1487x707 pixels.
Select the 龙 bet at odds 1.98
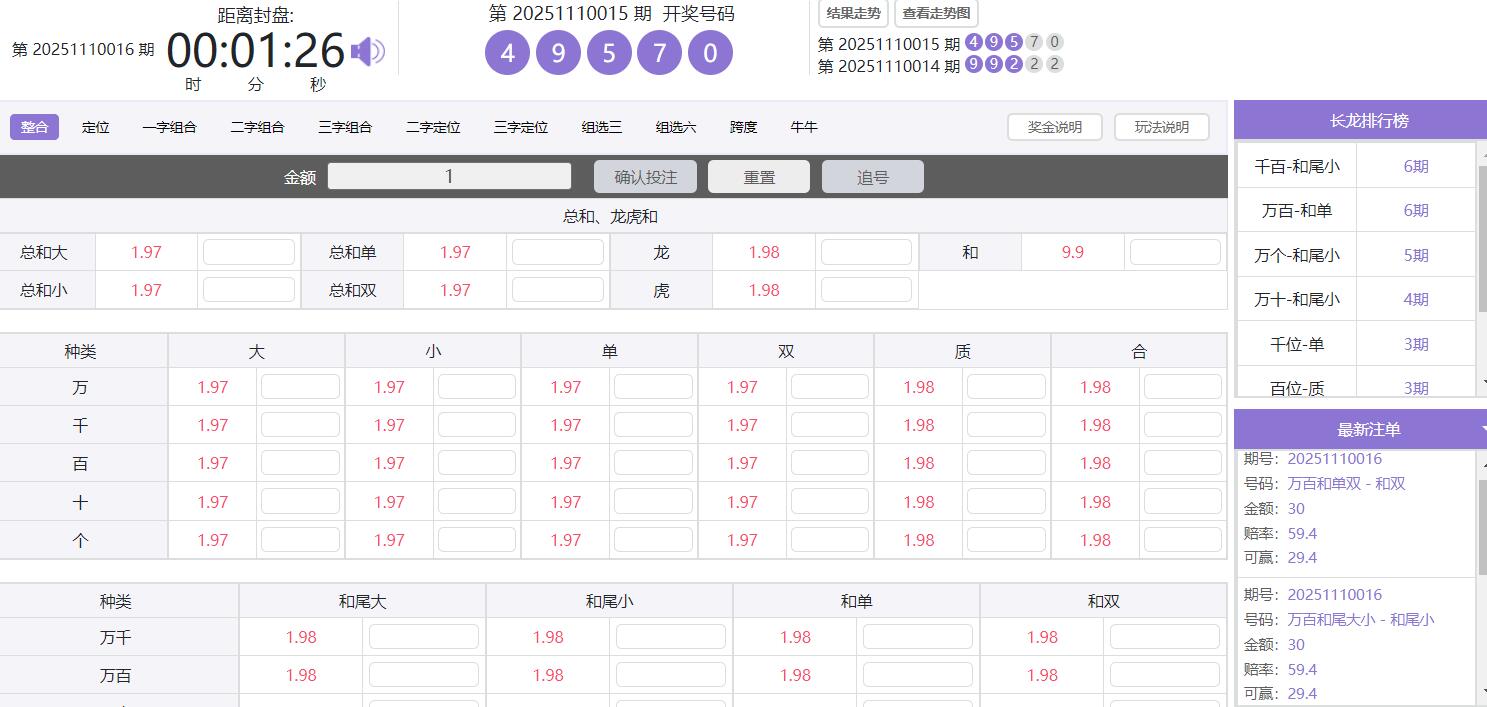(764, 252)
